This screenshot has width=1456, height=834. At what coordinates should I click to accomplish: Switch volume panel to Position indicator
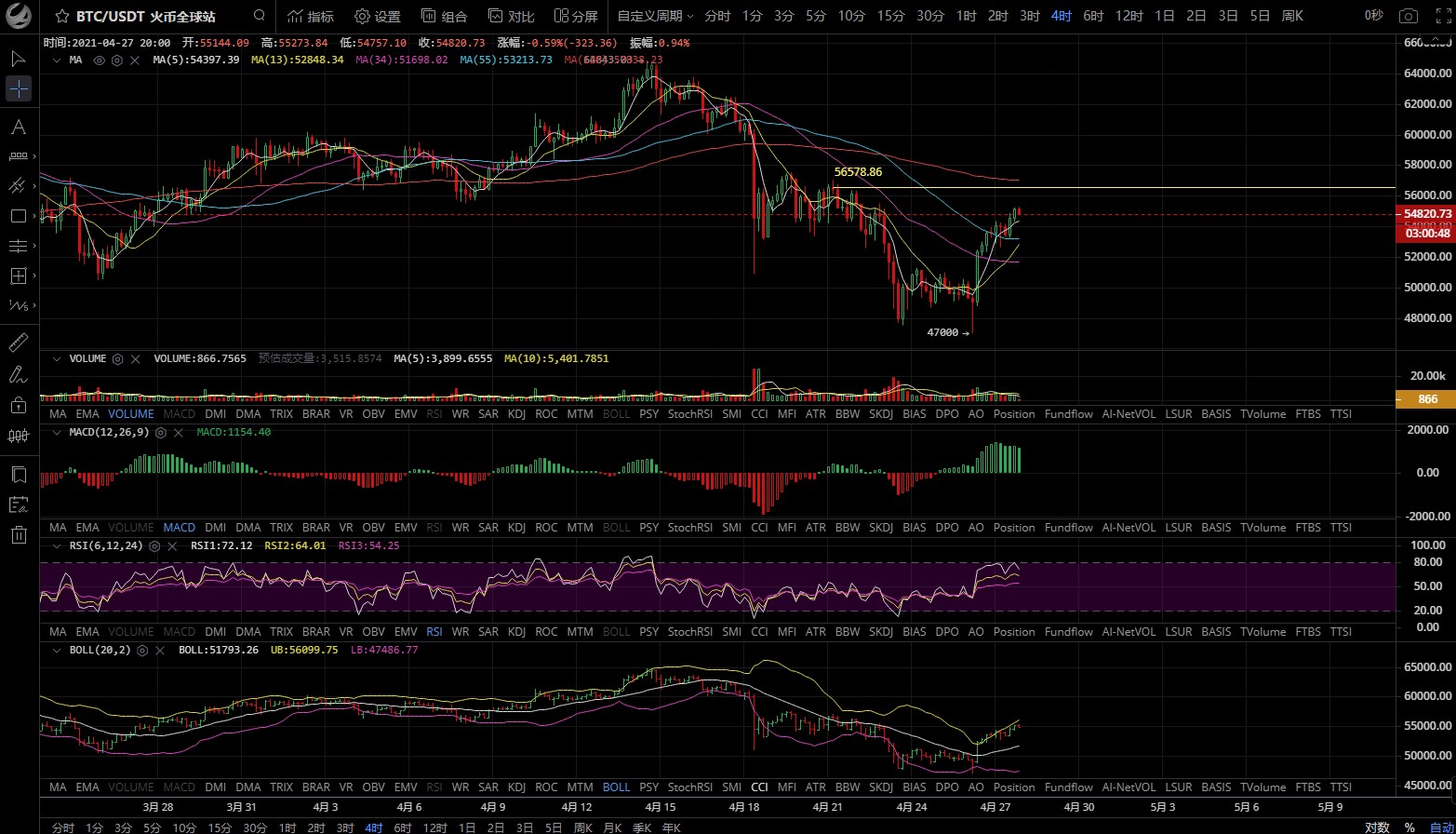1014,413
